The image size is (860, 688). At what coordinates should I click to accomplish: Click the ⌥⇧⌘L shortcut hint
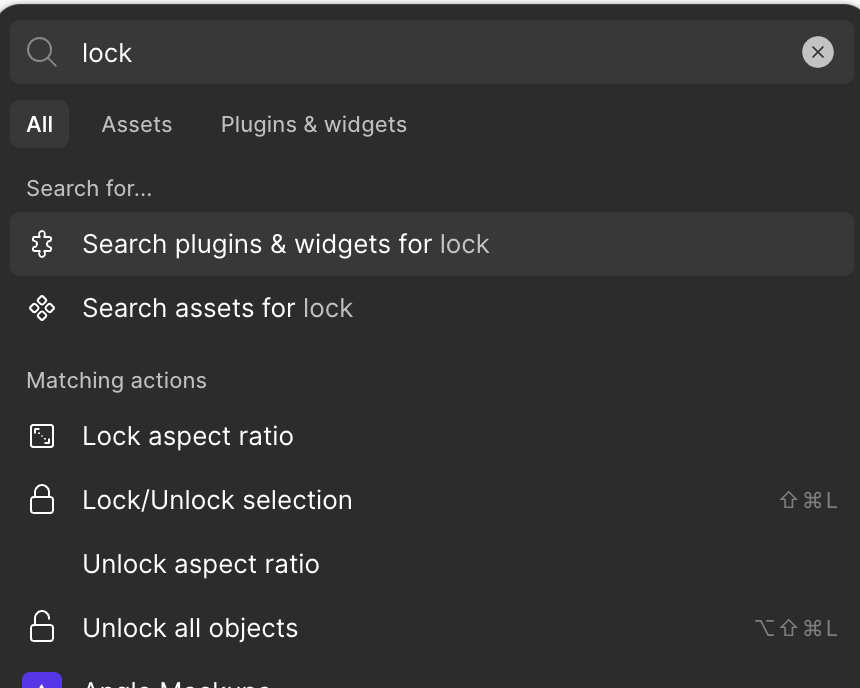(x=796, y=628)
